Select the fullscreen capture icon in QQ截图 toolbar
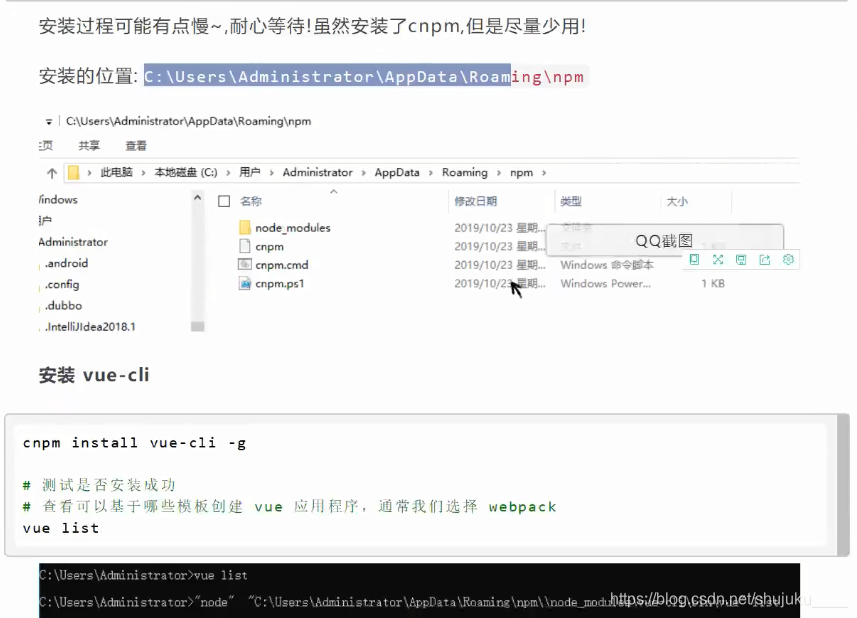Image resolution: width=857 pixels, height=618 pixels. coord(718,260)
